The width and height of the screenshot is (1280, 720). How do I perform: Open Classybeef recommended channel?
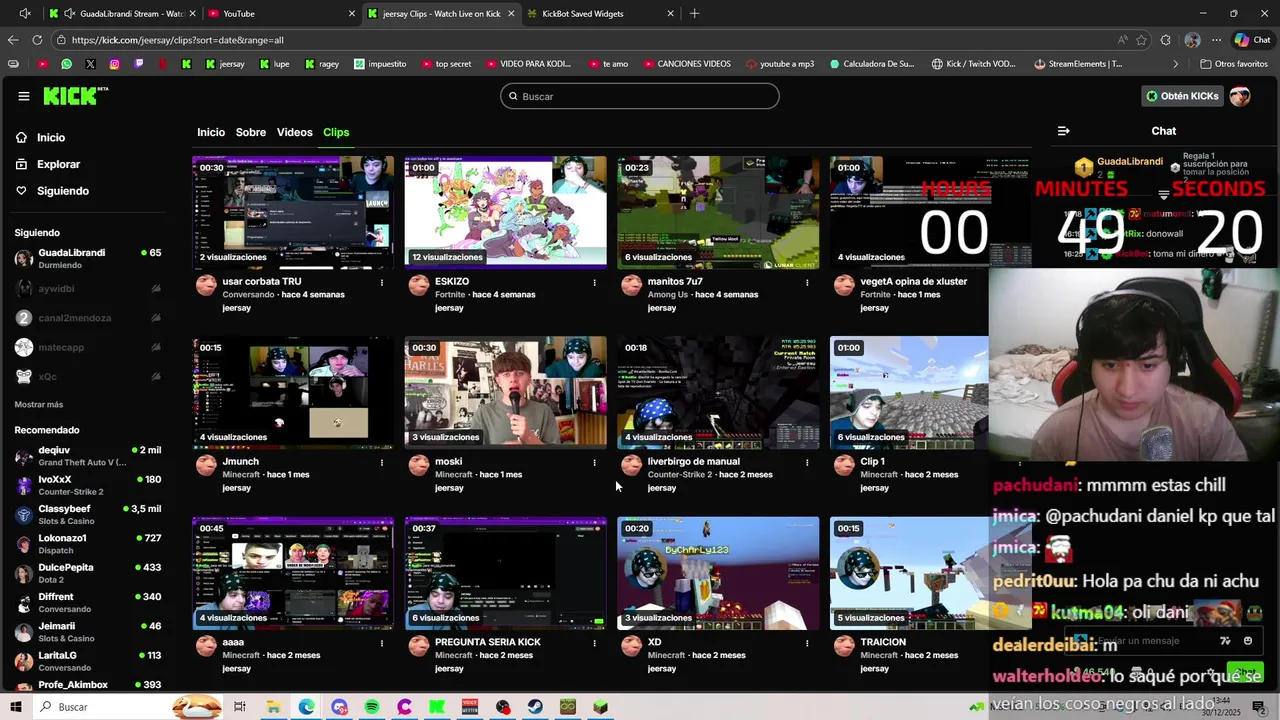88,515
